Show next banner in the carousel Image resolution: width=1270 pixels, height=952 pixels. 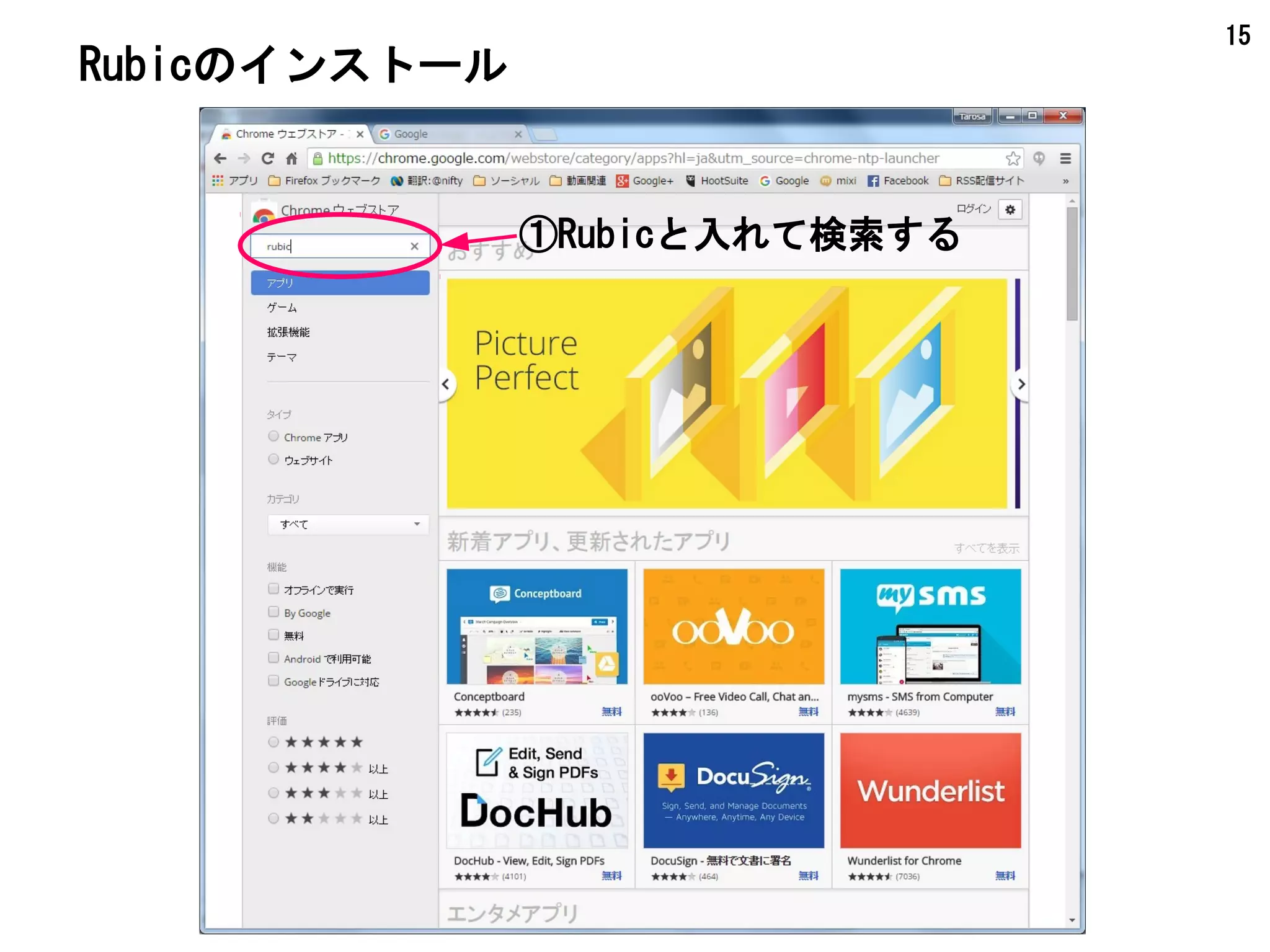[x=1021, y=384]
